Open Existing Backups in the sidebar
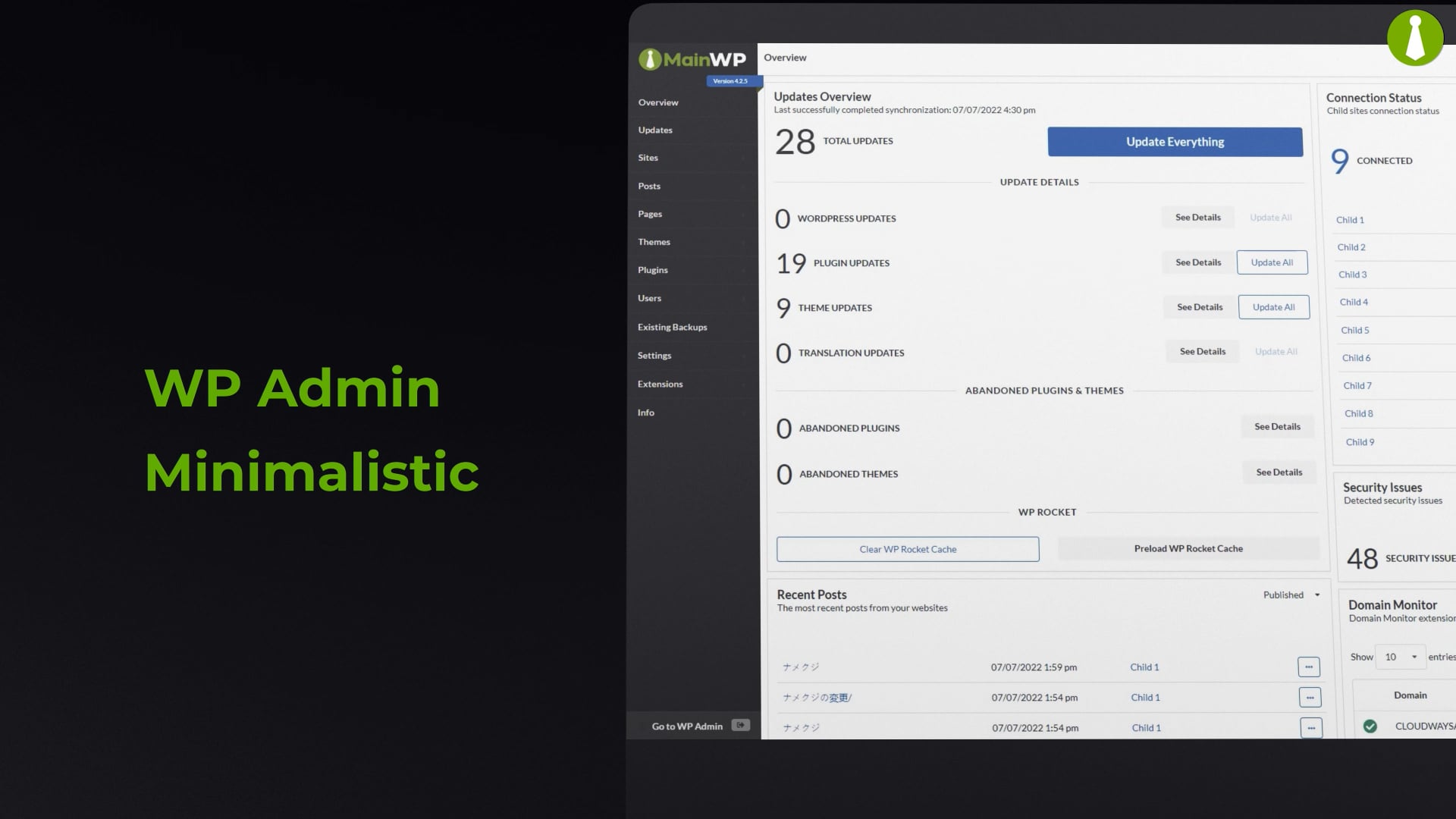Viewport: 1456px width, 819px height. 672,327
